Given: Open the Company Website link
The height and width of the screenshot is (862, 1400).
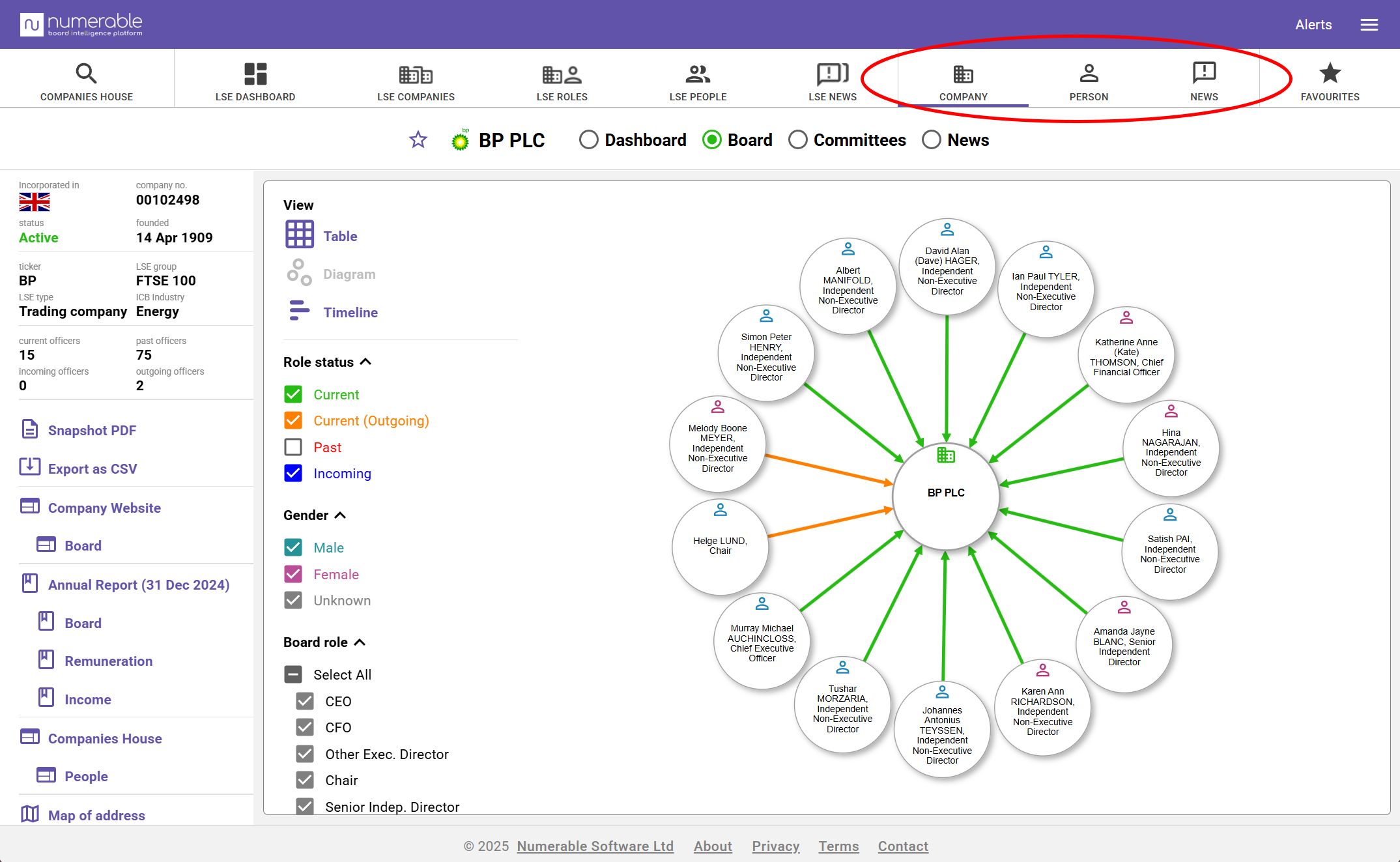Looking at the screenshot, I should [104, 508].
